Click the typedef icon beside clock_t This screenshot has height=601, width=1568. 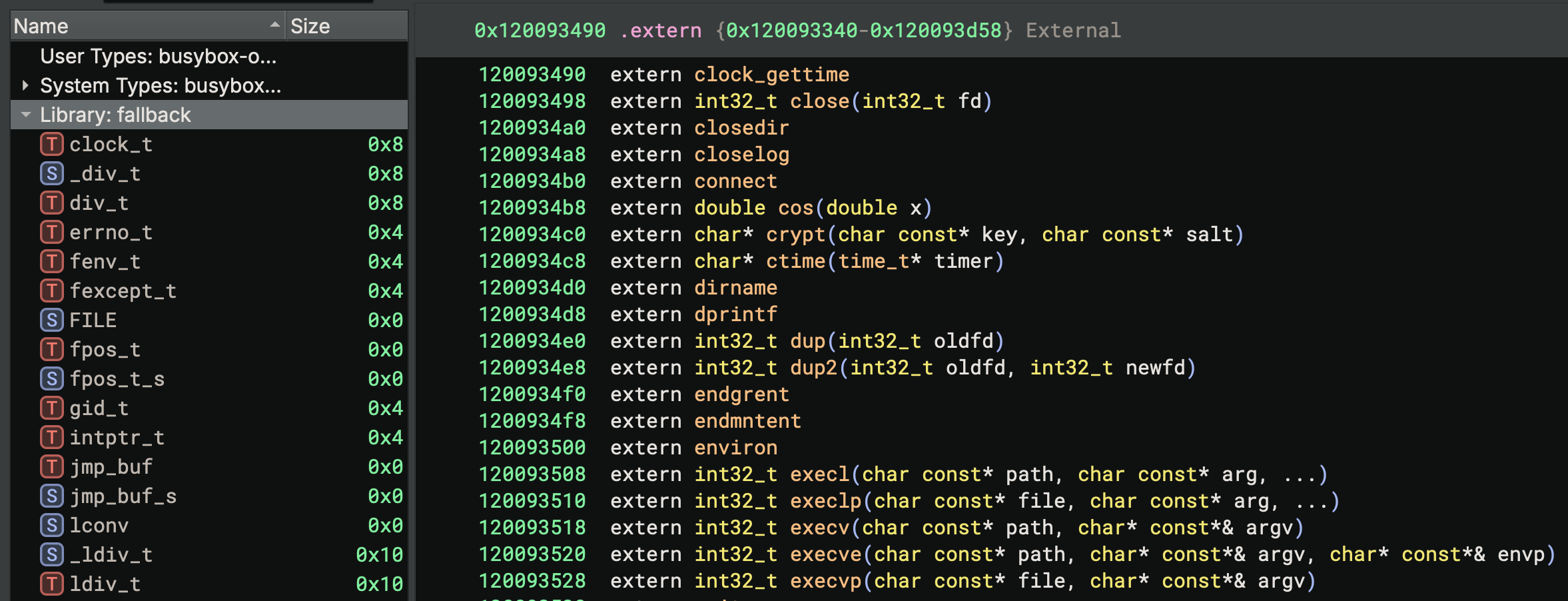[x=52, y=145]
